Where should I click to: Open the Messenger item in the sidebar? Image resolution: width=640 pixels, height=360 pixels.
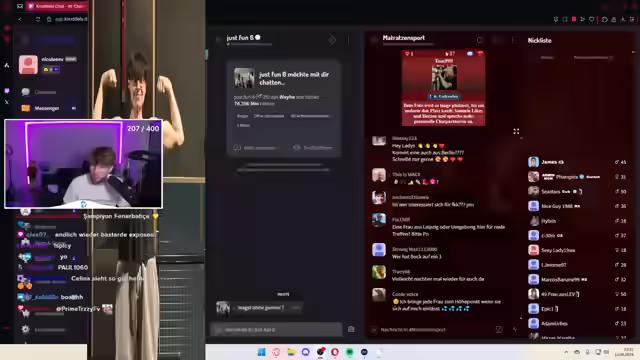(x=48, y=108)
